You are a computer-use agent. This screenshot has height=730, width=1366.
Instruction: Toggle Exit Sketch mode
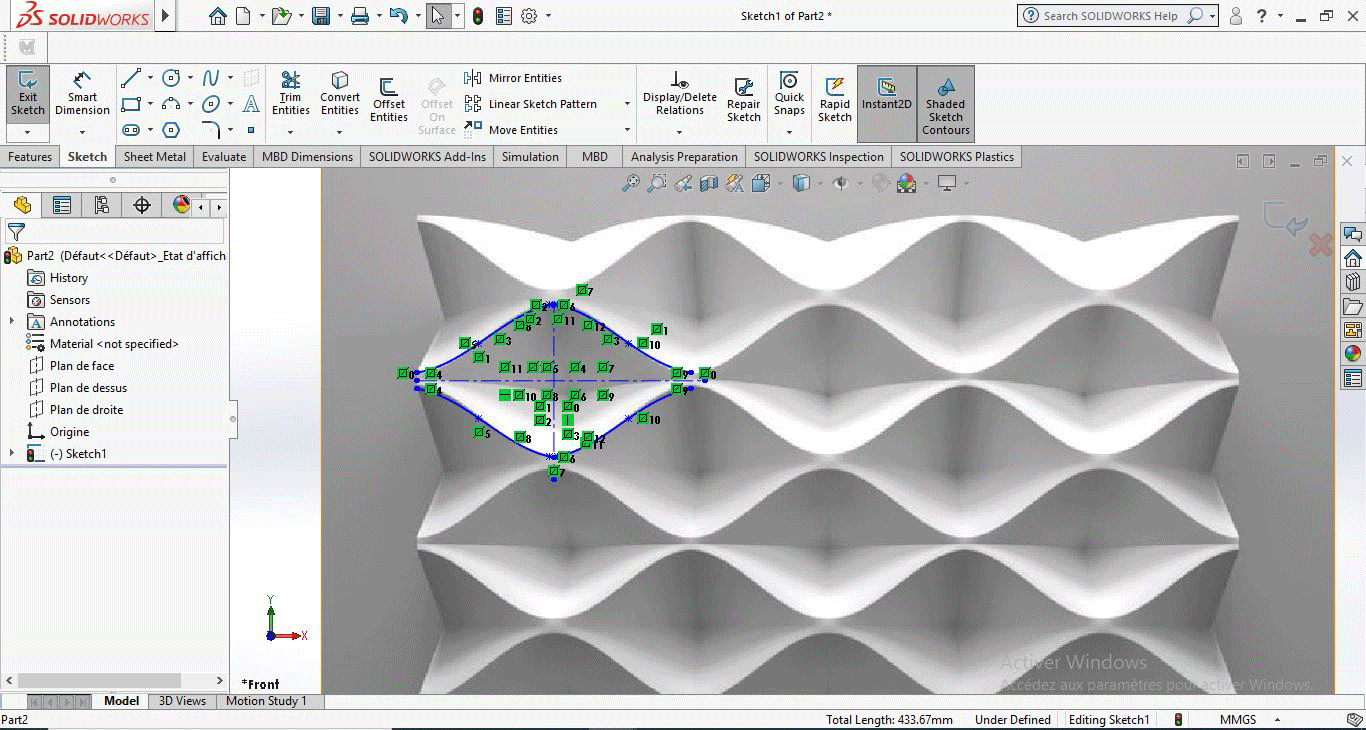pos(28,94)
